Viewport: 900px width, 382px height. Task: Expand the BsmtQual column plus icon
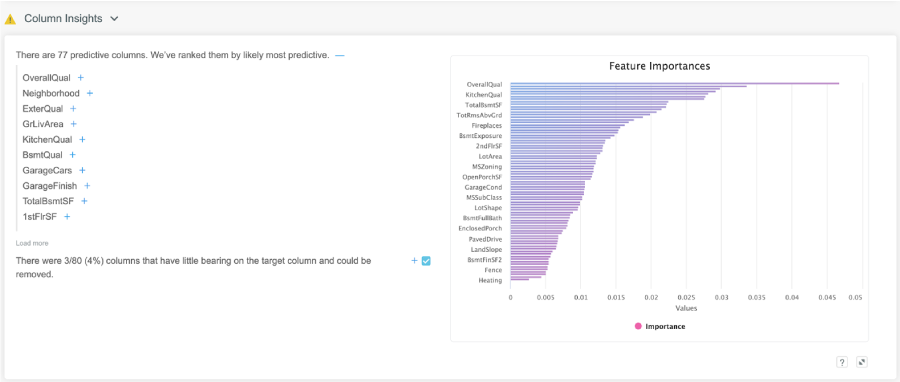click(72, 155)
